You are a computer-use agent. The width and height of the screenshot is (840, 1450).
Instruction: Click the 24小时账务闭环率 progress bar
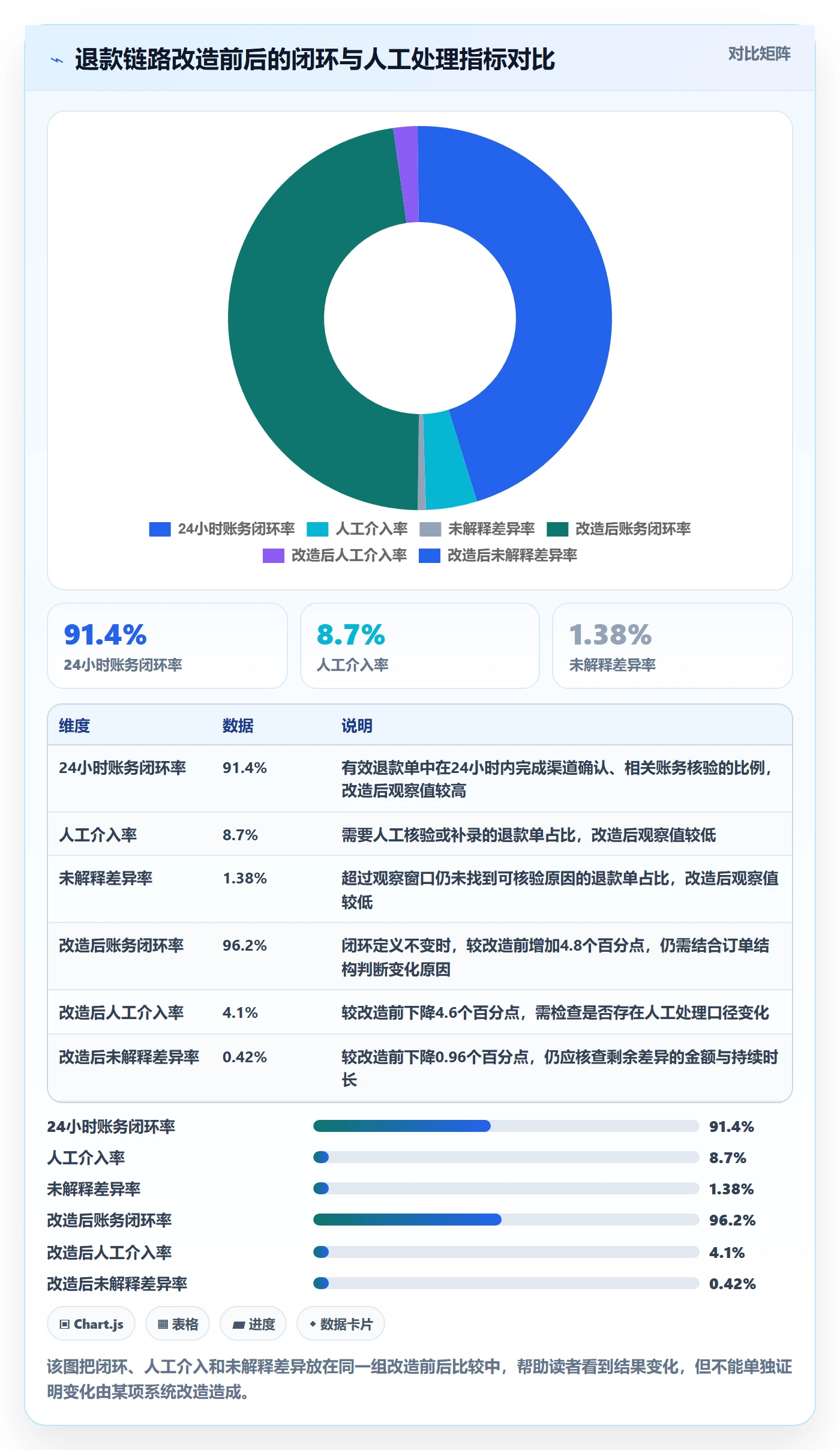coord(506,1126)
